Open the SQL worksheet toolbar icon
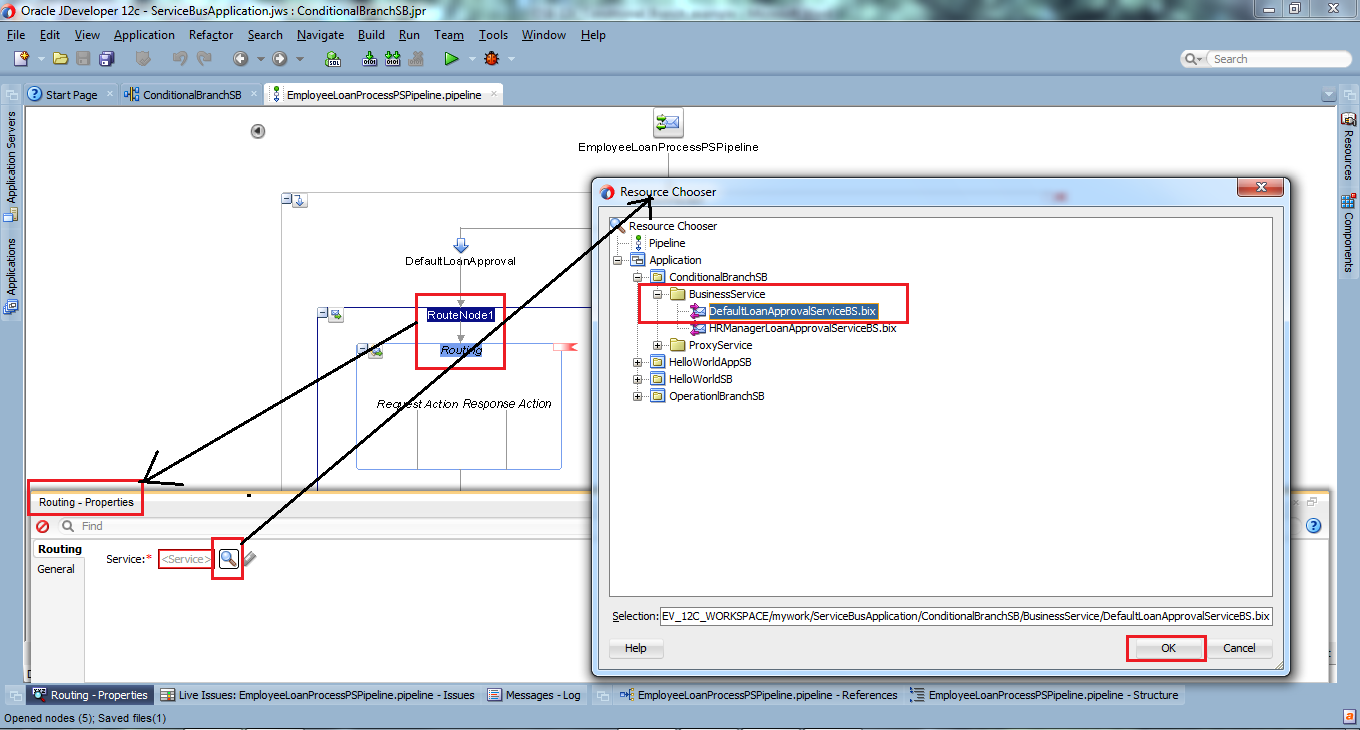 click(x=333, y=59)
